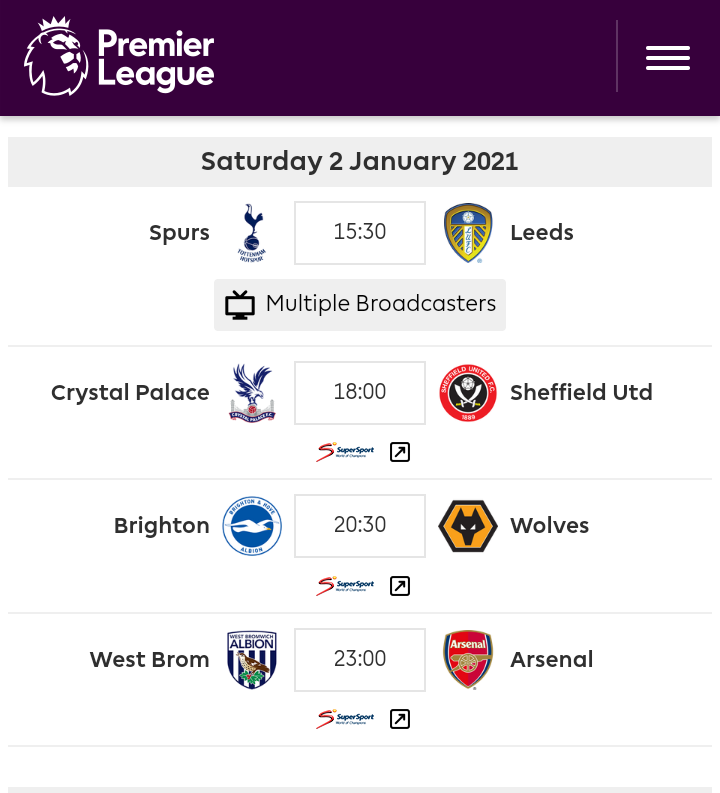Open external broadcaster link under Brighton match

click(x=400, y=586)
